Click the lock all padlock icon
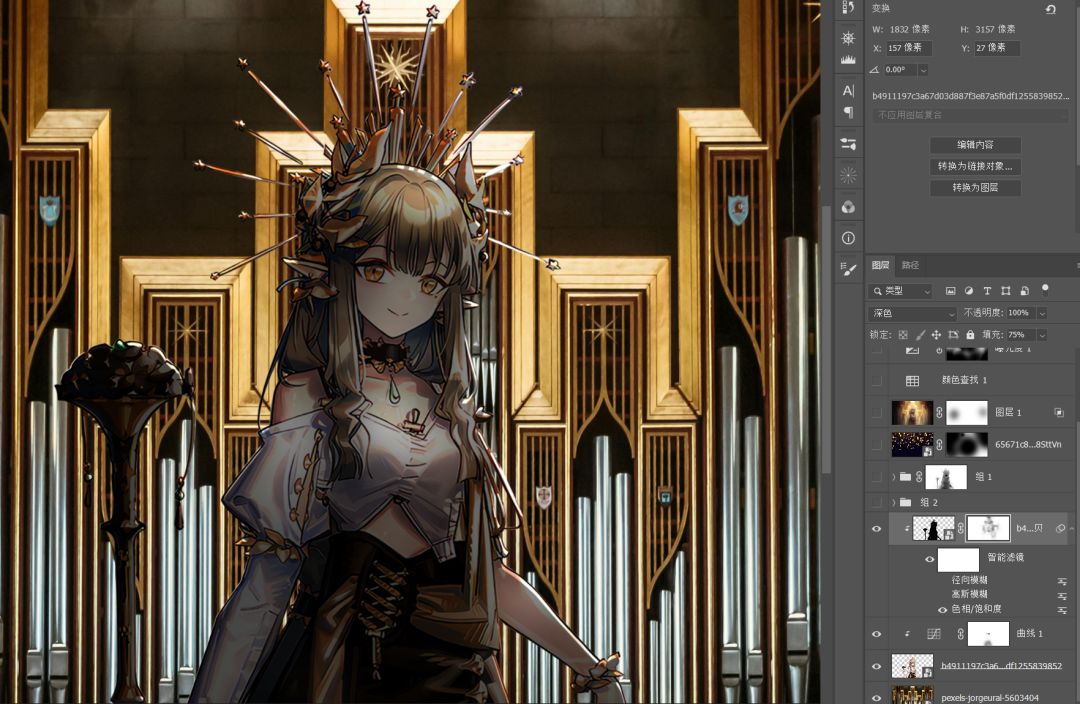The width and height of the screenshot is (1080, 704). (x=970, y=335)
